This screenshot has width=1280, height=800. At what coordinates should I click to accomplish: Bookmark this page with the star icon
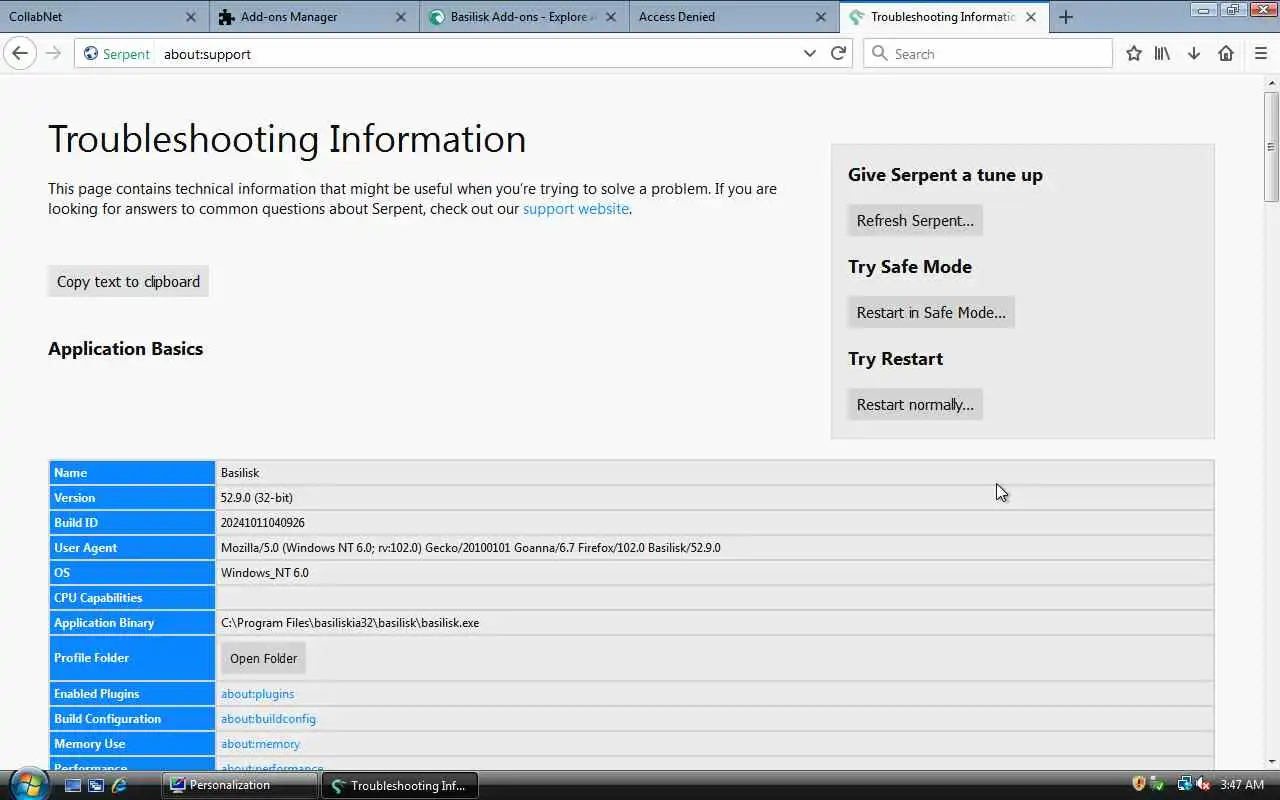(1134, 53)
